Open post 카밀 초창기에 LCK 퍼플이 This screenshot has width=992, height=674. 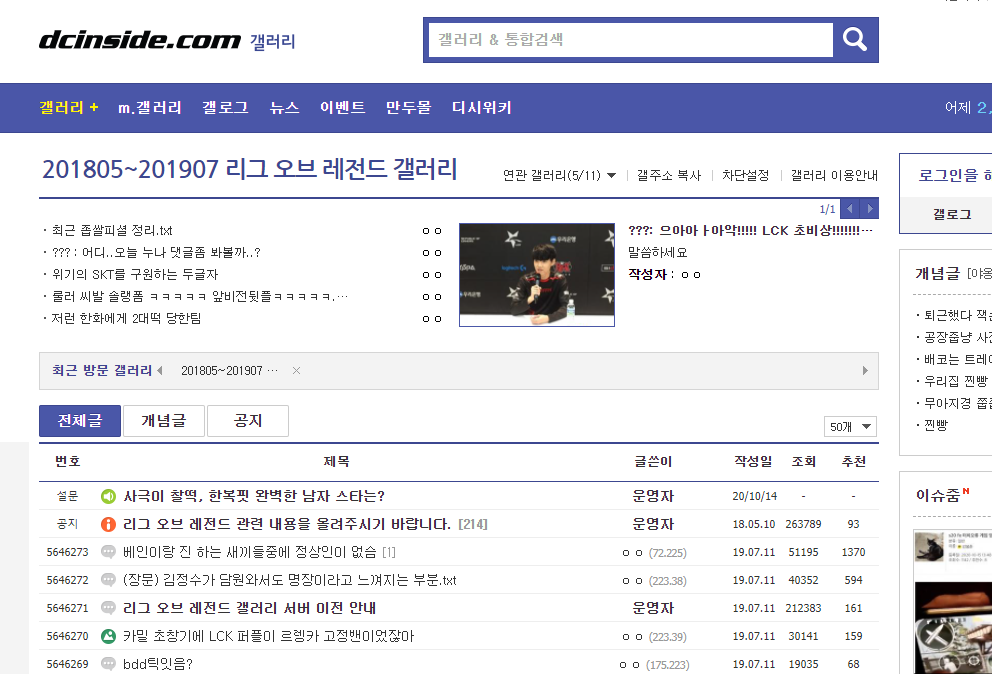coord(268,636)
